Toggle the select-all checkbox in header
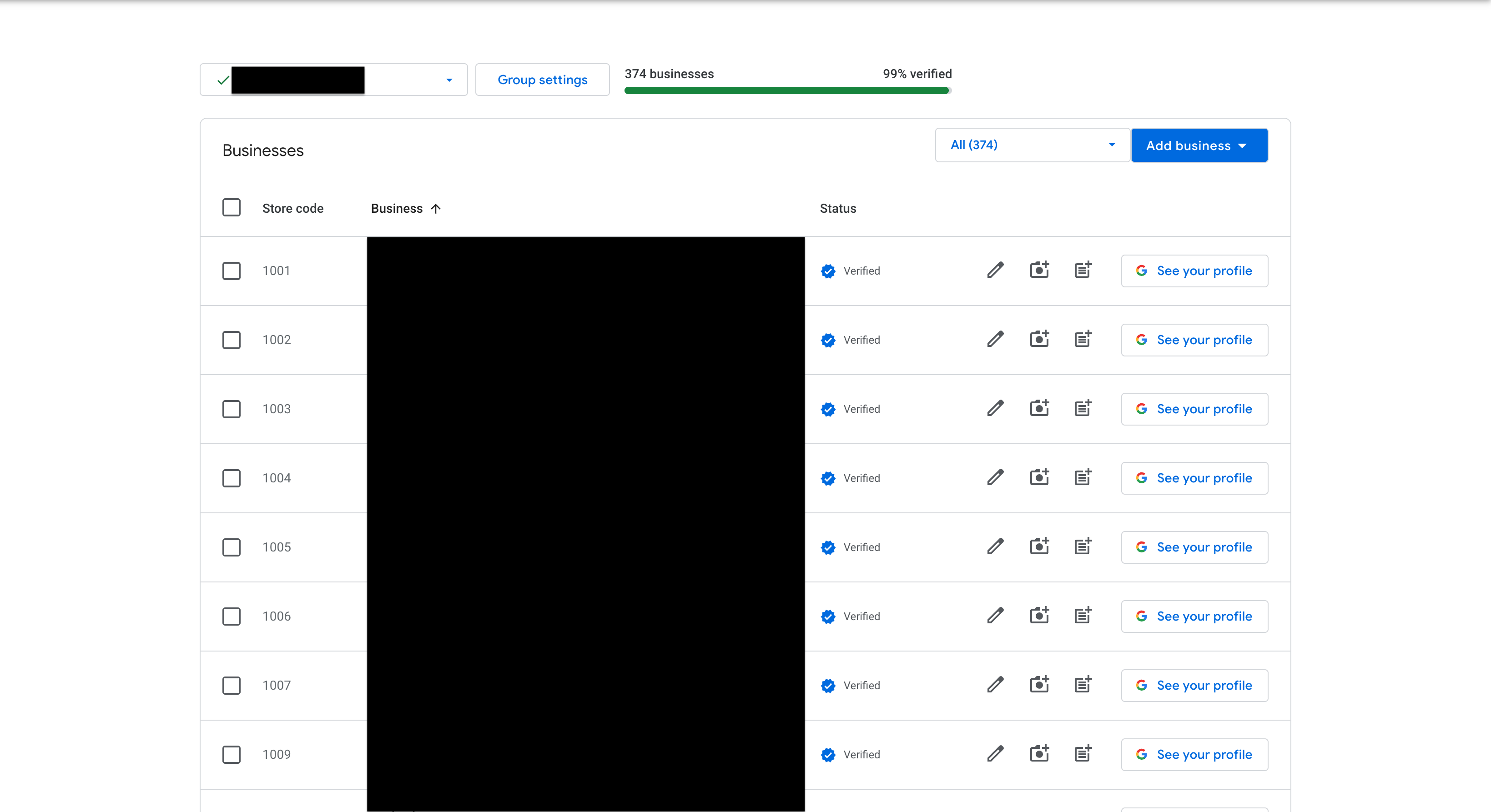 click(x=232, y=208)
